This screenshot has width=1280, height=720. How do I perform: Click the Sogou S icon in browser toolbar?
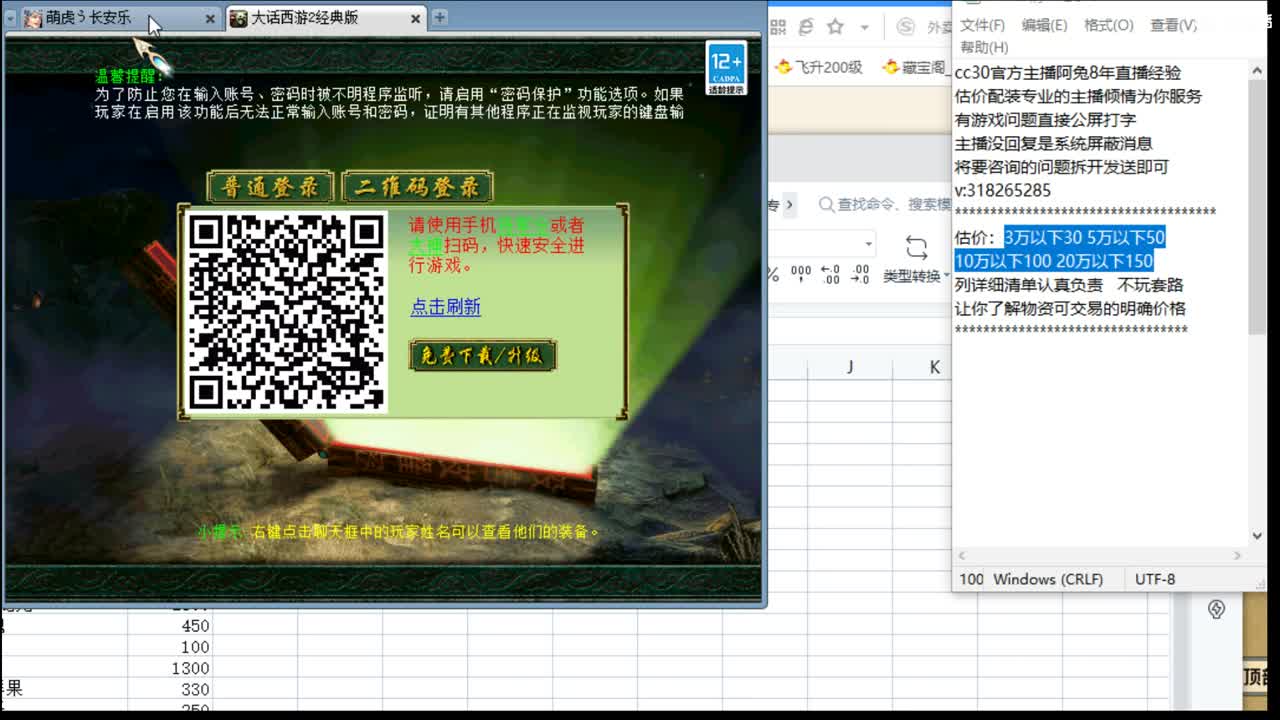coord(906,27)
